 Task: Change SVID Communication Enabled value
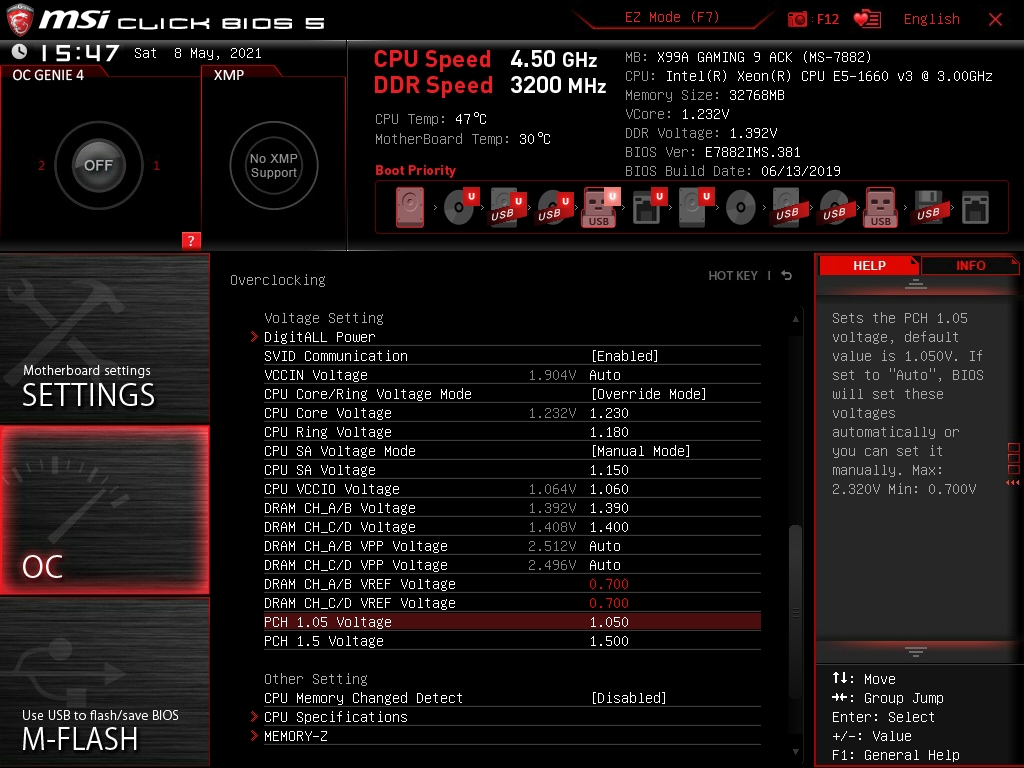click(624, 356)
